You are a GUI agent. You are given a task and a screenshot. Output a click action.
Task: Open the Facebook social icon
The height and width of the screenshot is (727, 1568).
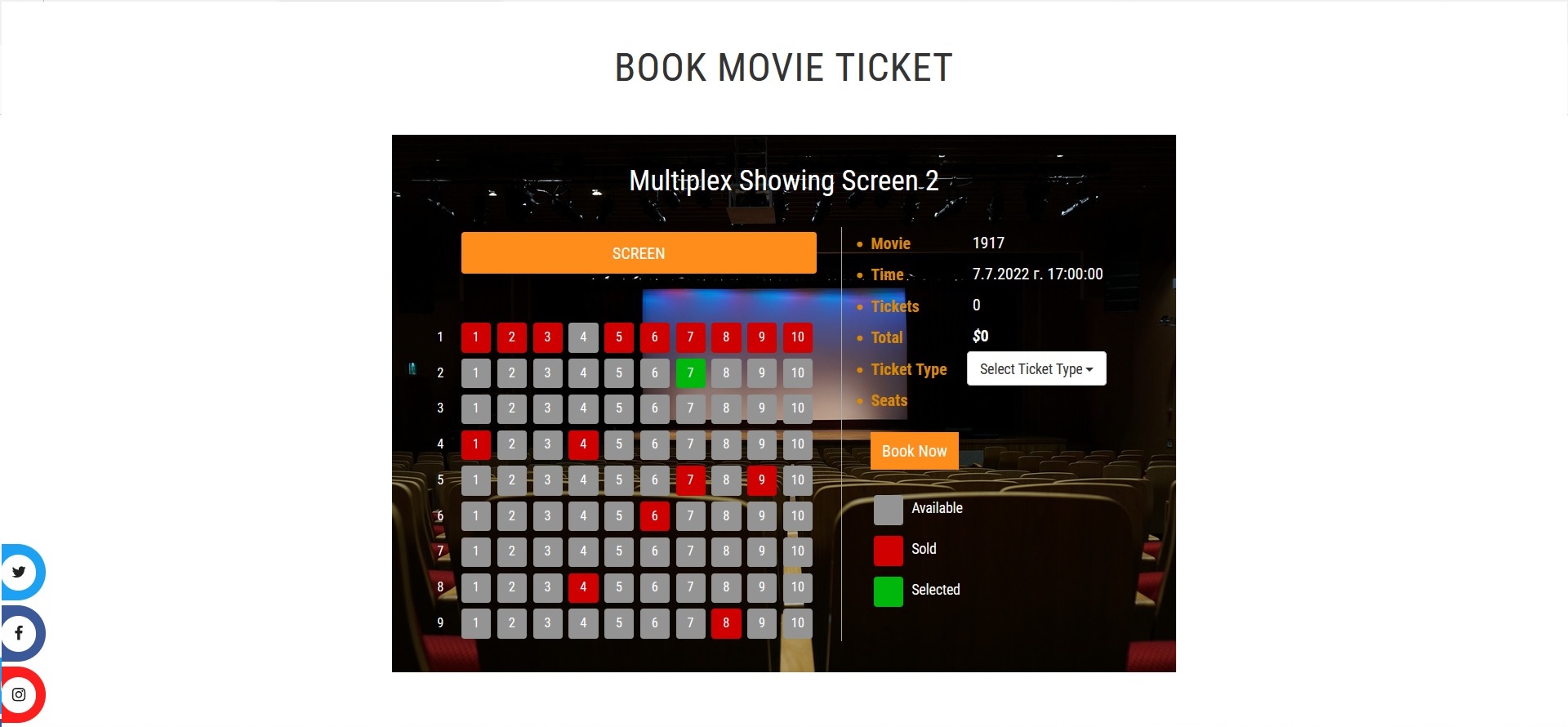[19, 633]
